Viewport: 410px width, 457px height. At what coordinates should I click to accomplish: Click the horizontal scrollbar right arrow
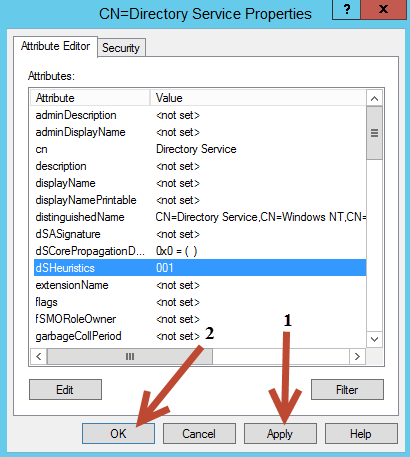point(357,357)
